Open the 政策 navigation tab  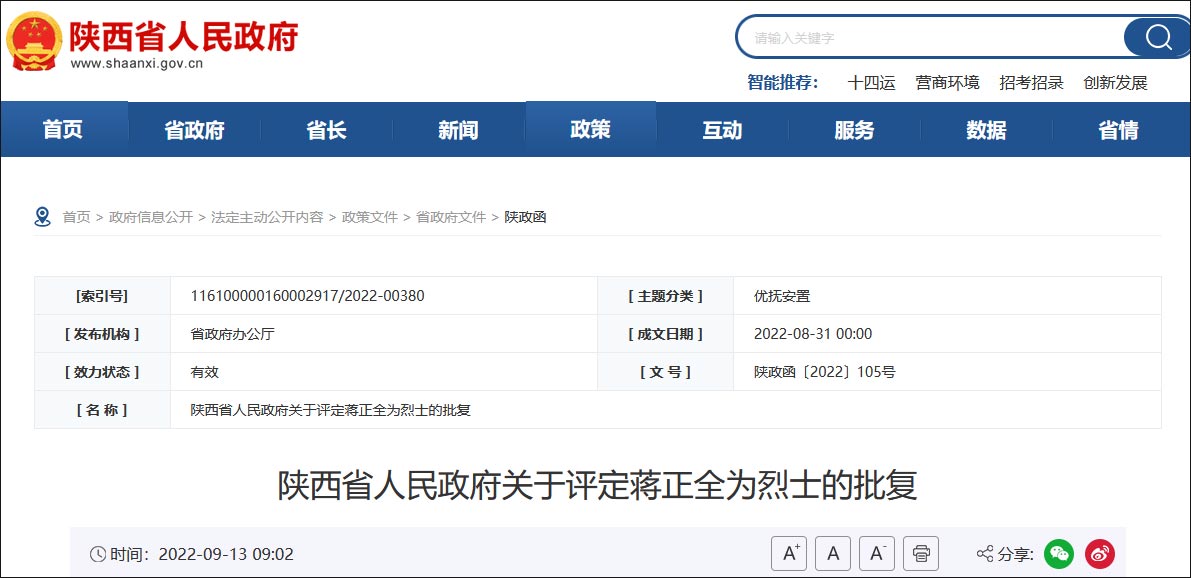pos(591,129)
